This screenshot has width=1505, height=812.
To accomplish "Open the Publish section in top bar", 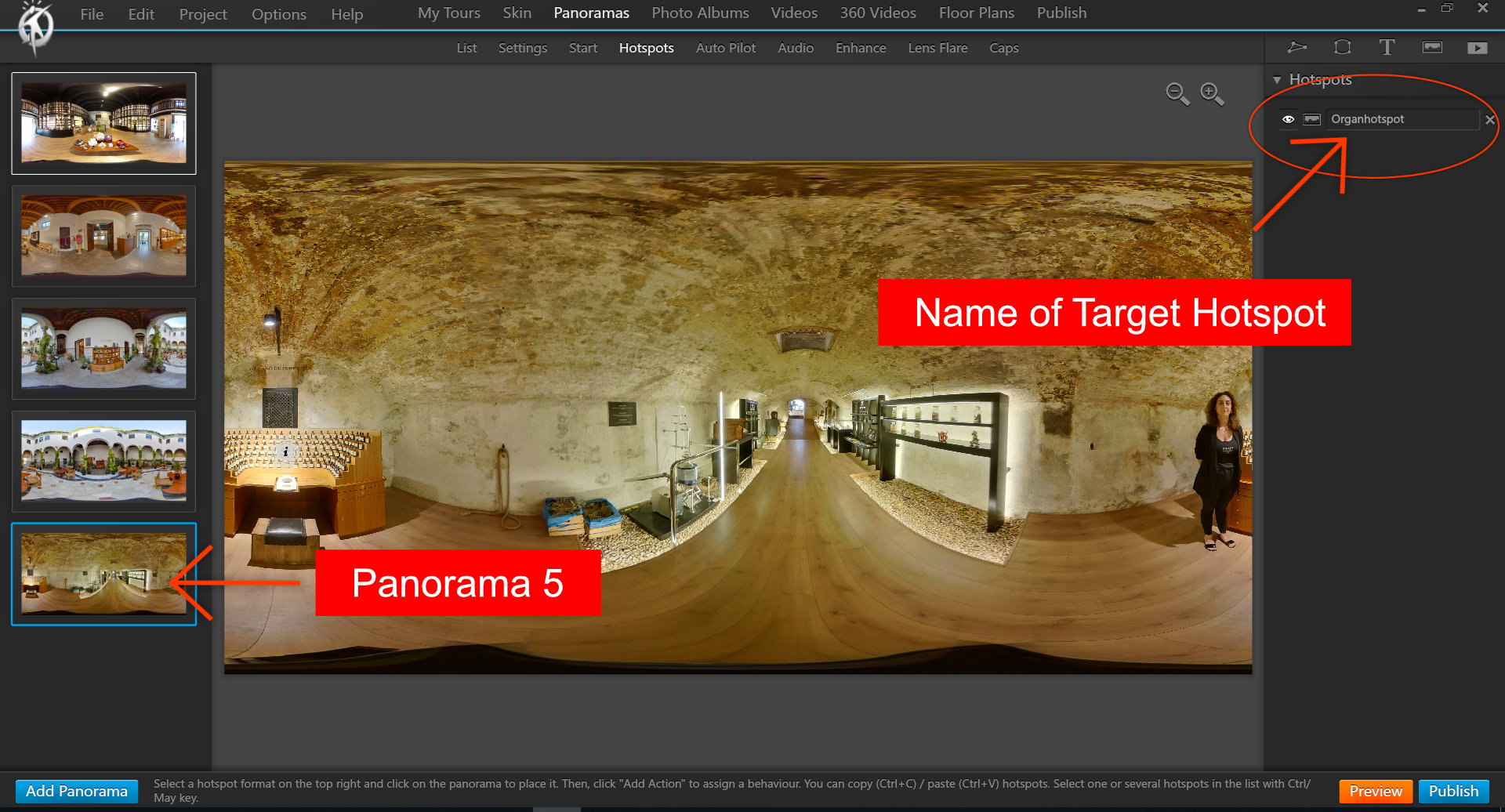I will tap(1062, 13).
